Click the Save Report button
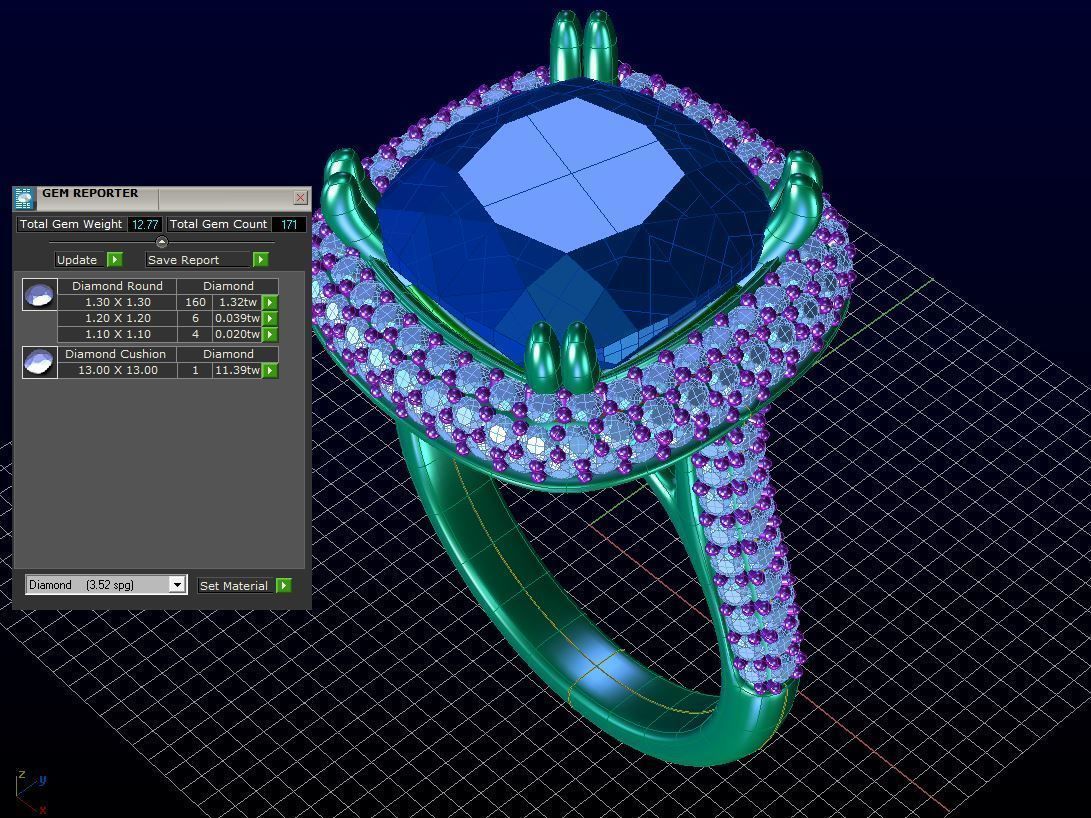Screen dimensions: 1091x818 [x=198, y=259]
